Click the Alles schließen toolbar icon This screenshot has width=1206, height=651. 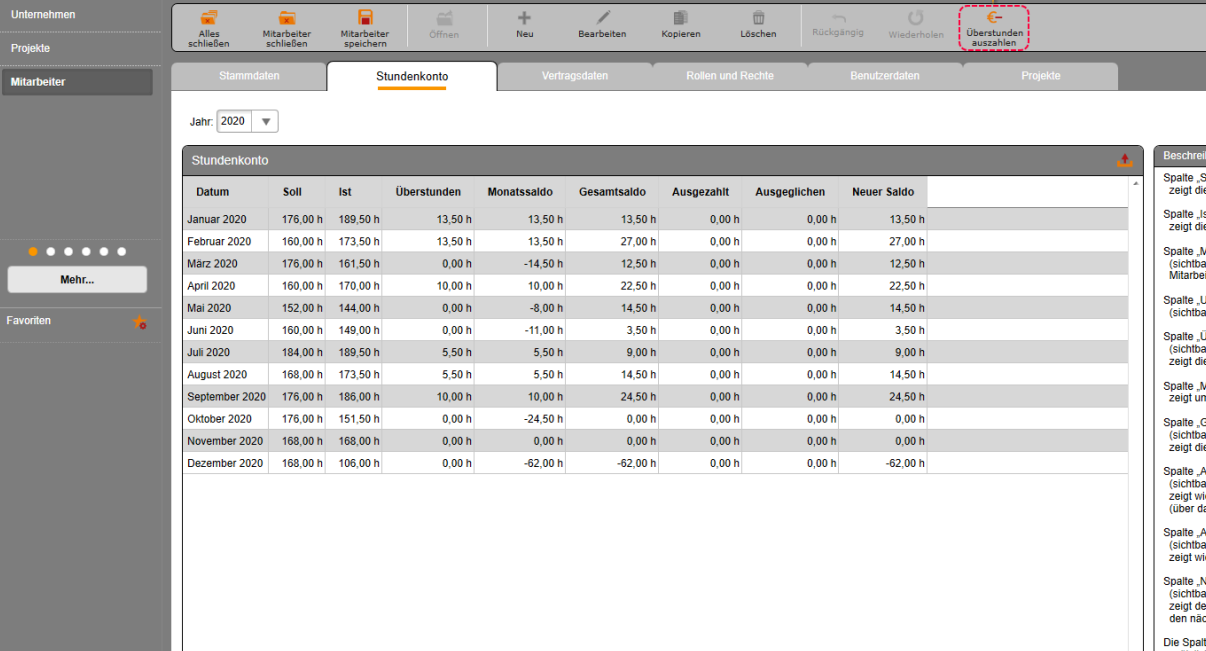[x=209, y=18]
